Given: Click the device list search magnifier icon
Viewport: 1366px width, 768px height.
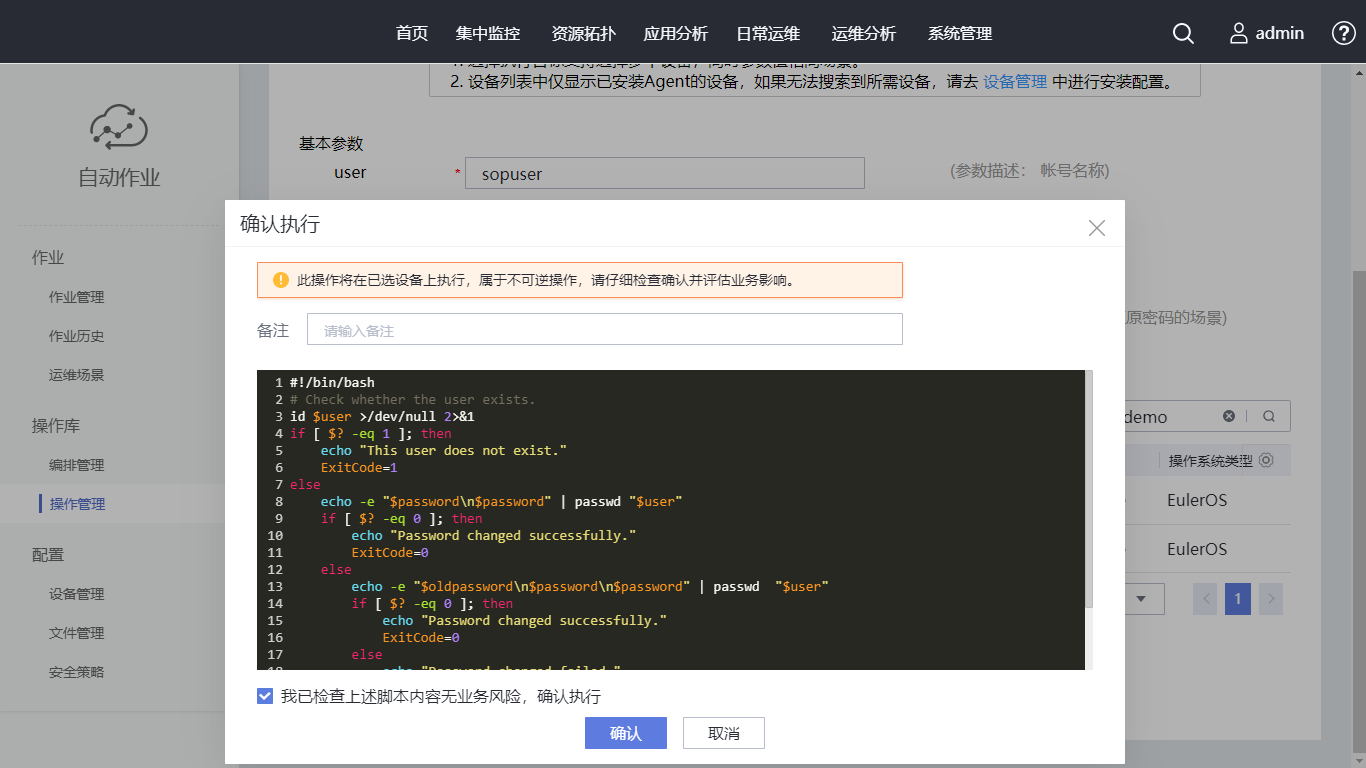Looking at the screenshot, I should tap(1269, 416).
